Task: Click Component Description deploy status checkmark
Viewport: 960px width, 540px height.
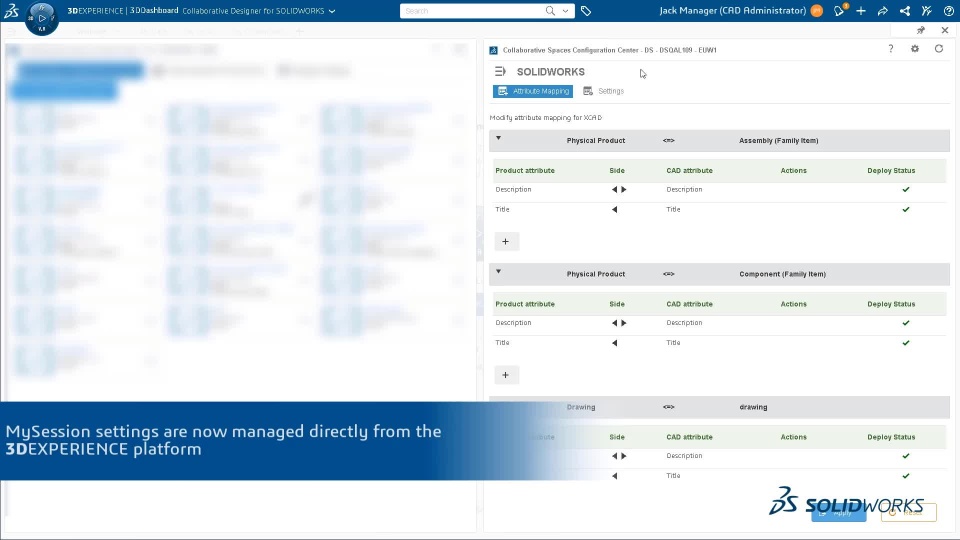Action: (x=906, y=323)
